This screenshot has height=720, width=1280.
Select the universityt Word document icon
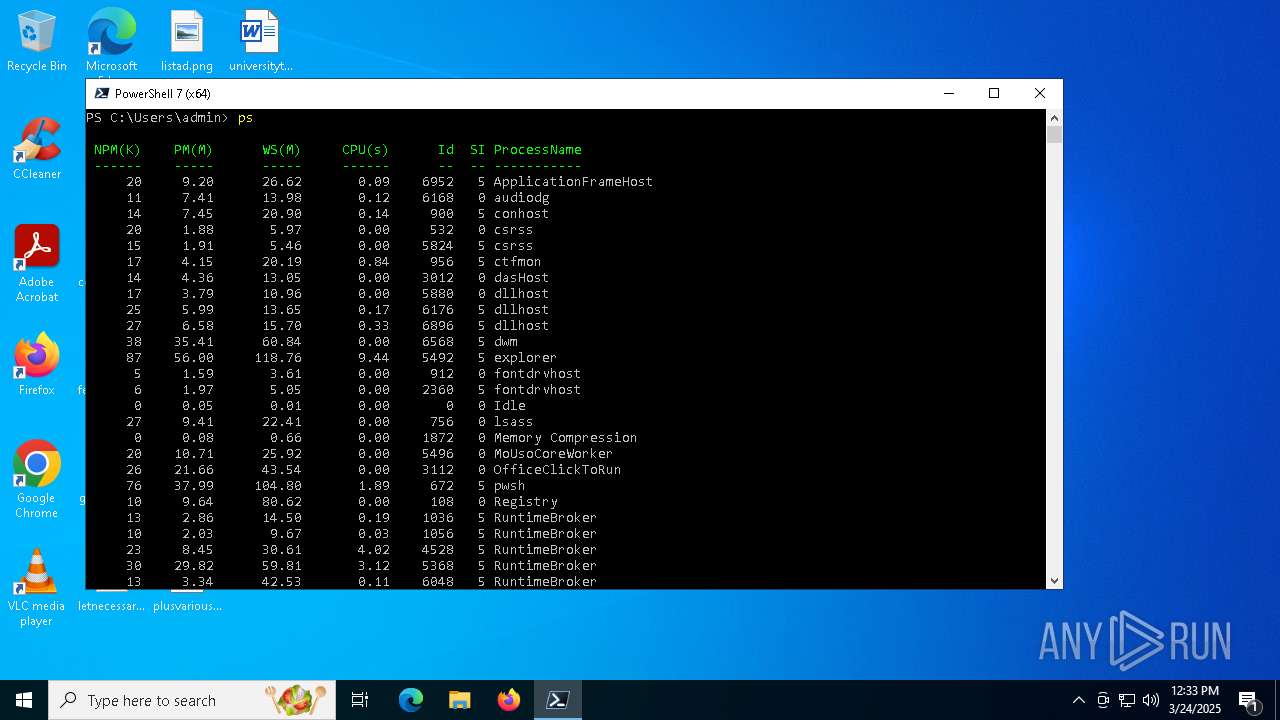coord(260,42)
